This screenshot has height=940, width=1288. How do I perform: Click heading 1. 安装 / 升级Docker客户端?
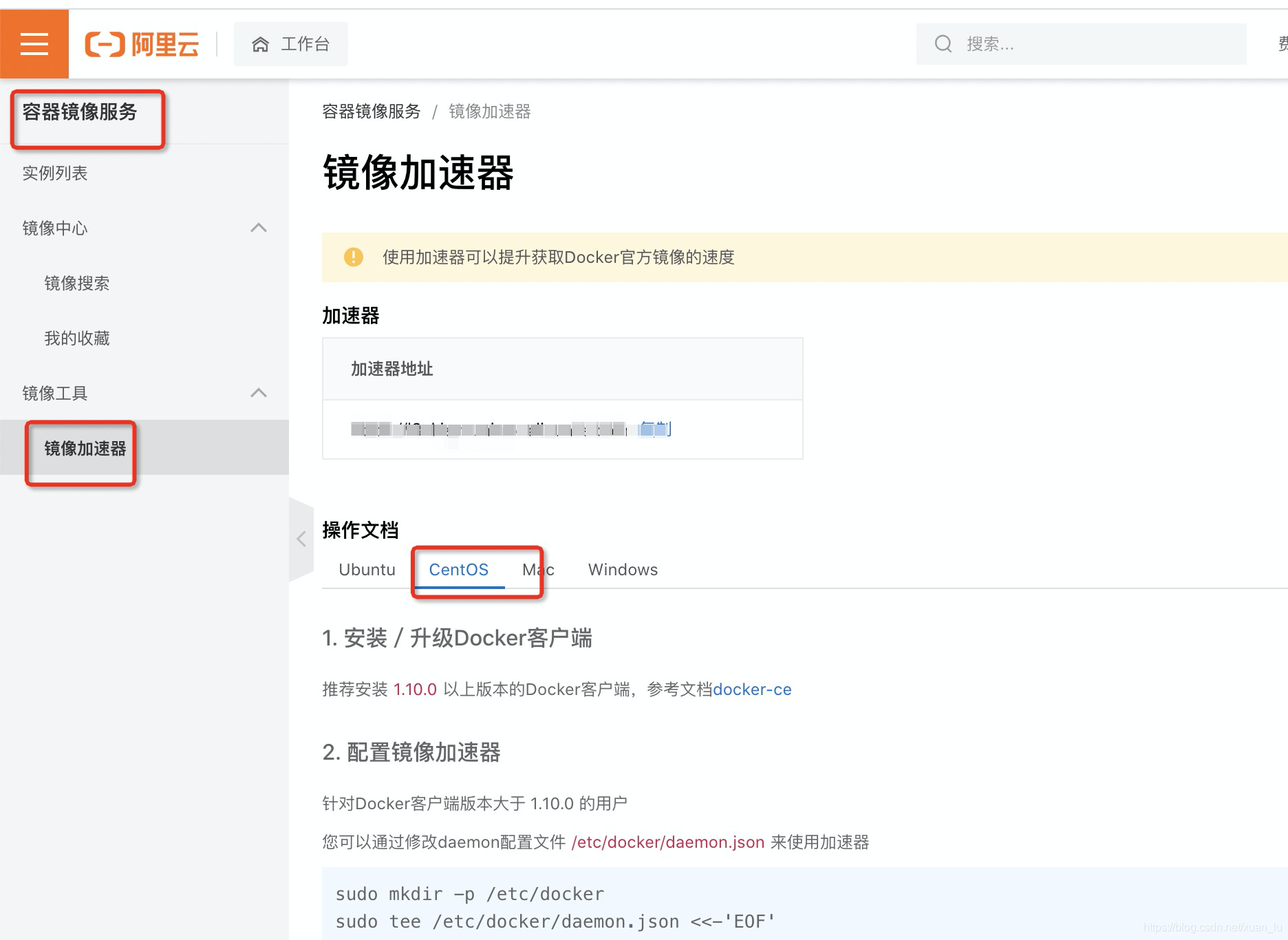coord(457,638)
